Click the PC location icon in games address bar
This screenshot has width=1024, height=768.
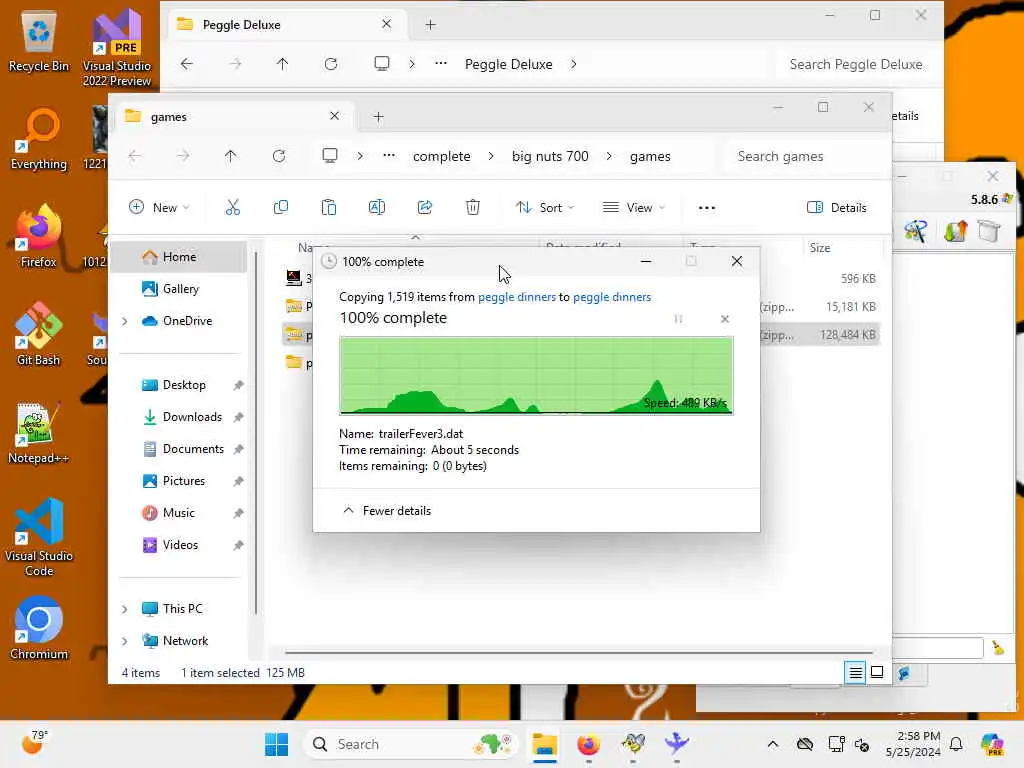coord(330,155)
